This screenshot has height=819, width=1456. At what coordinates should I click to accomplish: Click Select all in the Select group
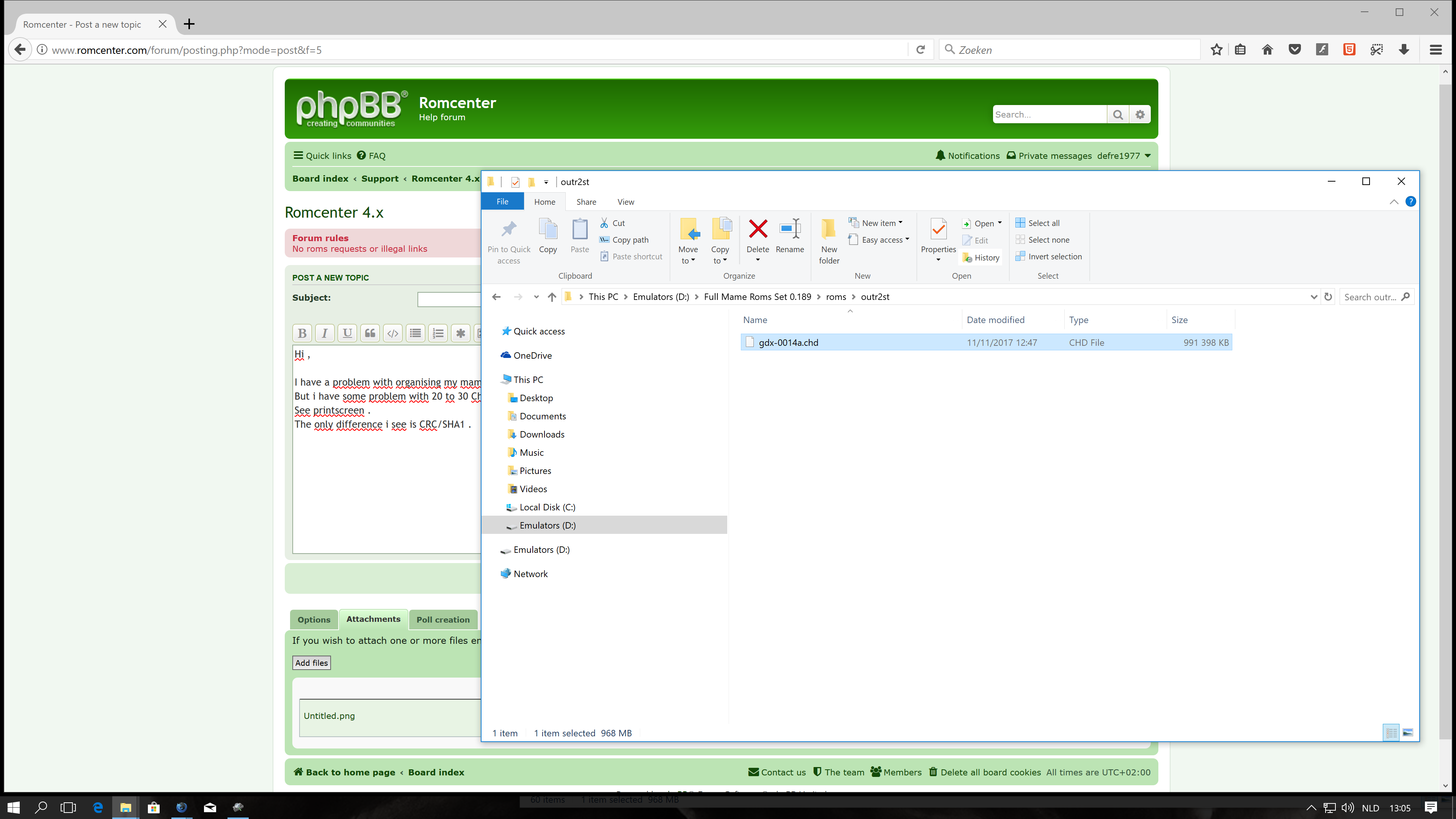1038,223
